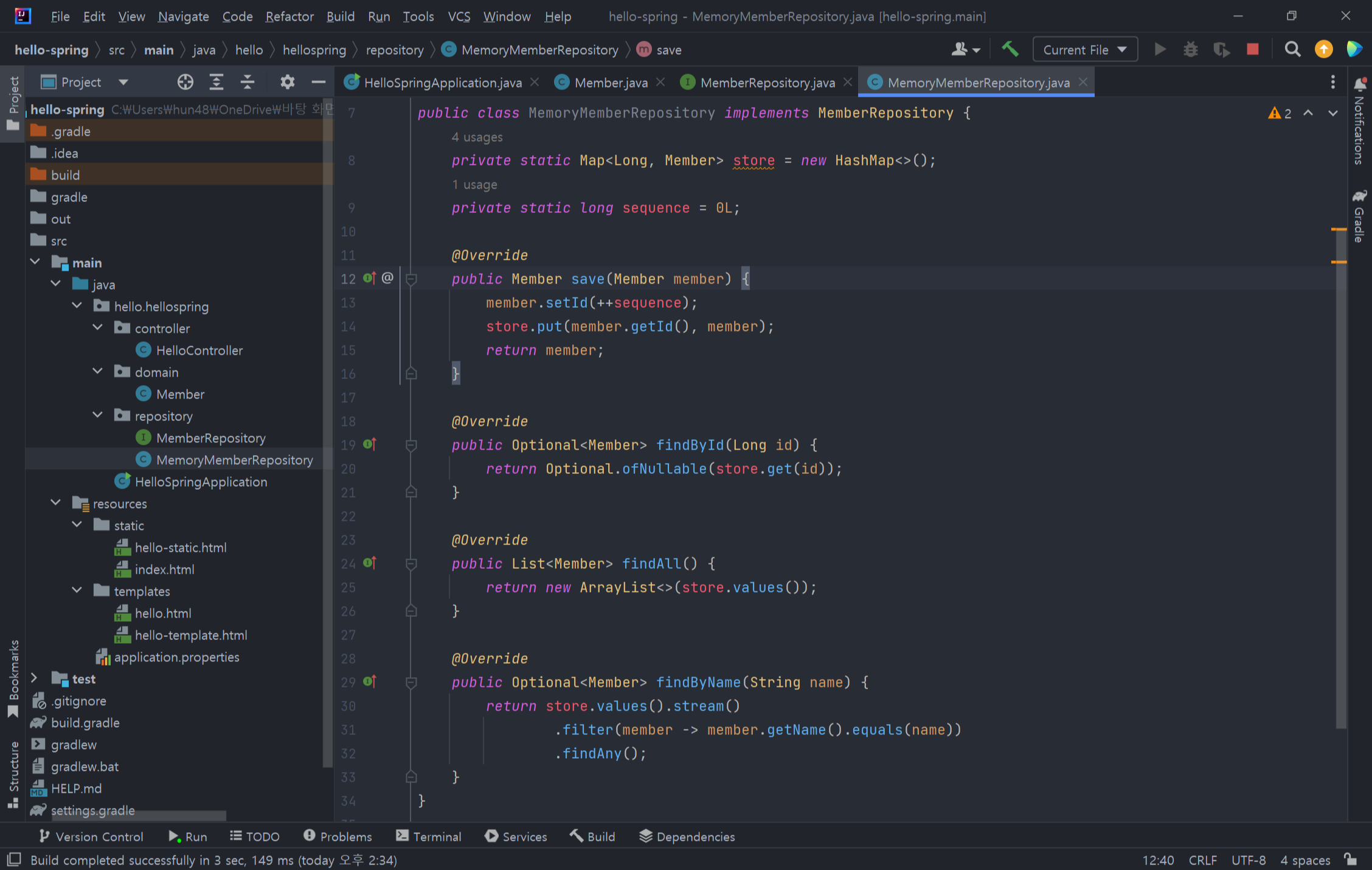Click the implements gutter icon on line 19
Image resolution: width=1372 pixels, height=870 pixels.
pos(369,445)
